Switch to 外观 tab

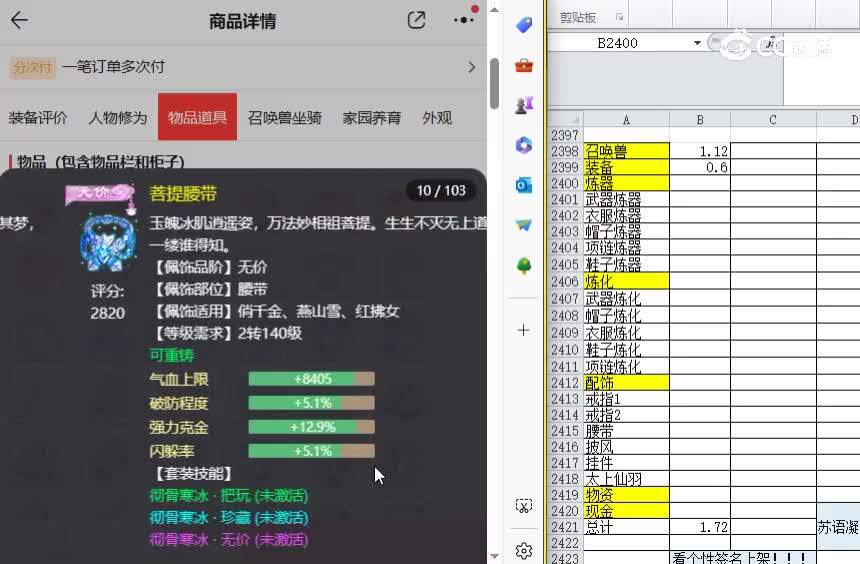coord(437,117)
